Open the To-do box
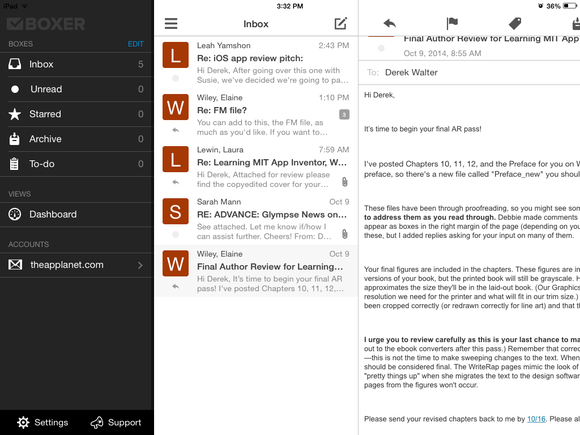 (77, 164)
